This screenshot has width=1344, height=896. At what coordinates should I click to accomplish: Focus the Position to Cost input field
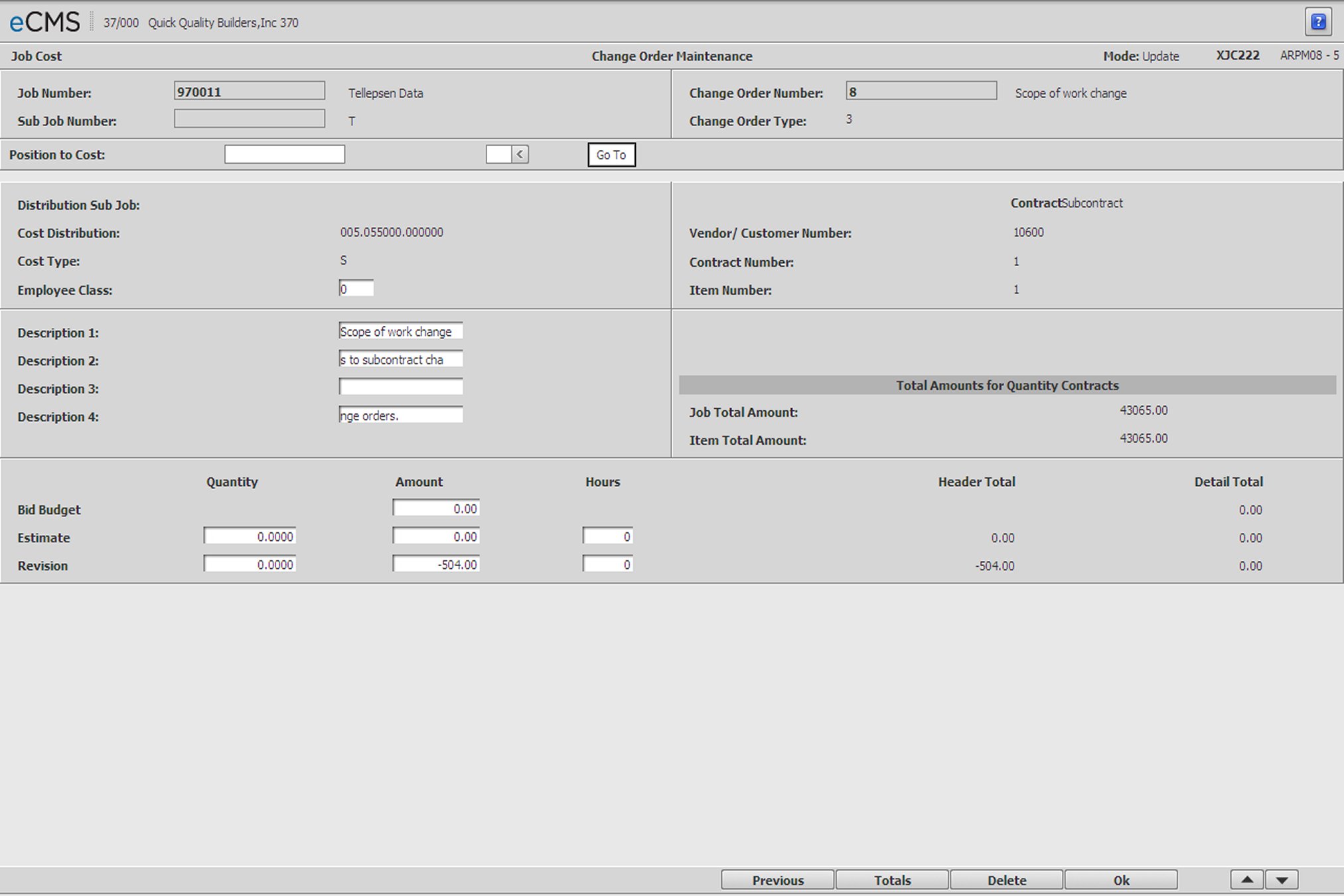coord(284,155)
